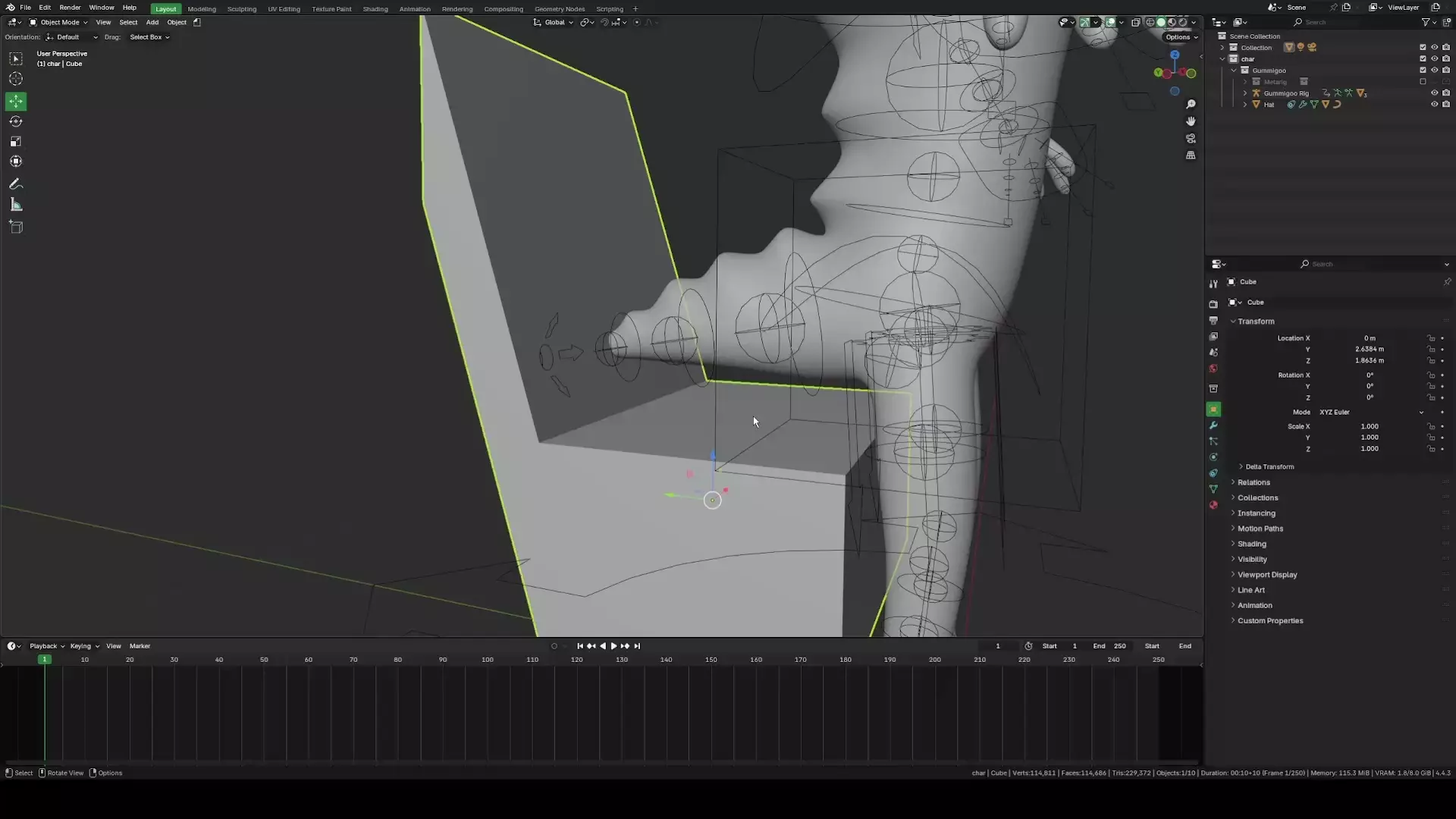Expand Gummigoo Rig in outliner

pyautogui.click(x=1245, y=93)
